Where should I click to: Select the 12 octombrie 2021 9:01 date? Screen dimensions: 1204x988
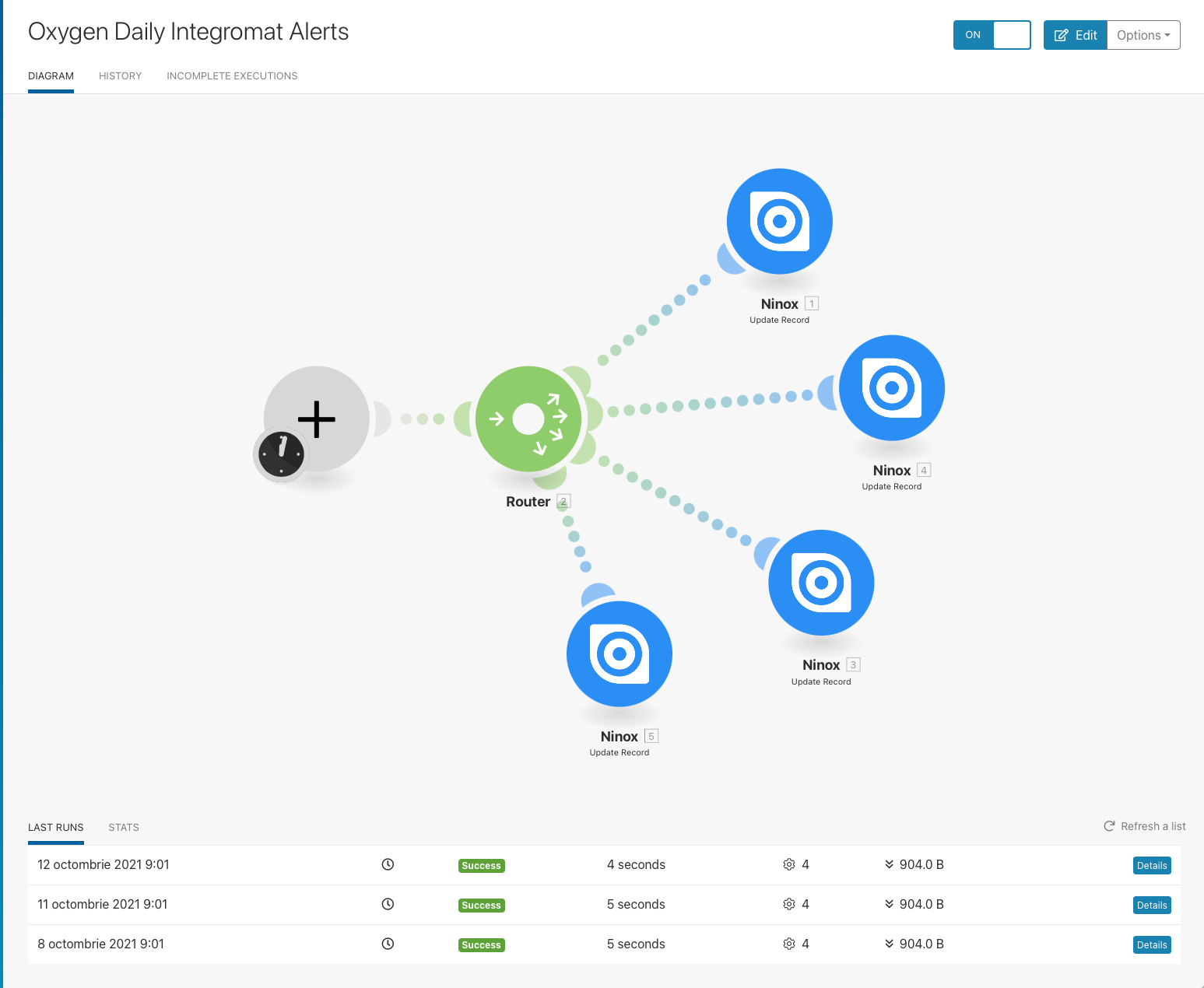pyautogui.click(x=104, y=864)
